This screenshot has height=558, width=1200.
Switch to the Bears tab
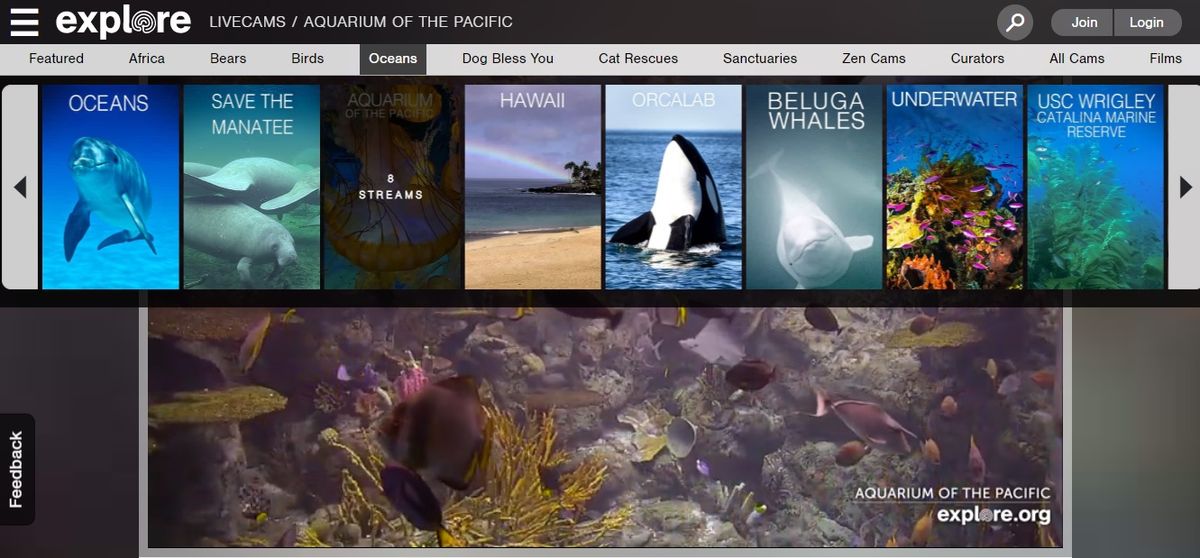[x=228, y=58]
